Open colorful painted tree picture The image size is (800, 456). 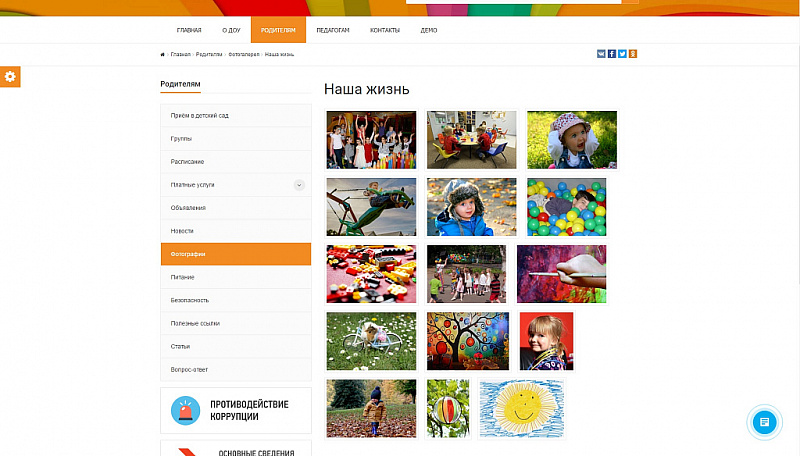point(468,341)
